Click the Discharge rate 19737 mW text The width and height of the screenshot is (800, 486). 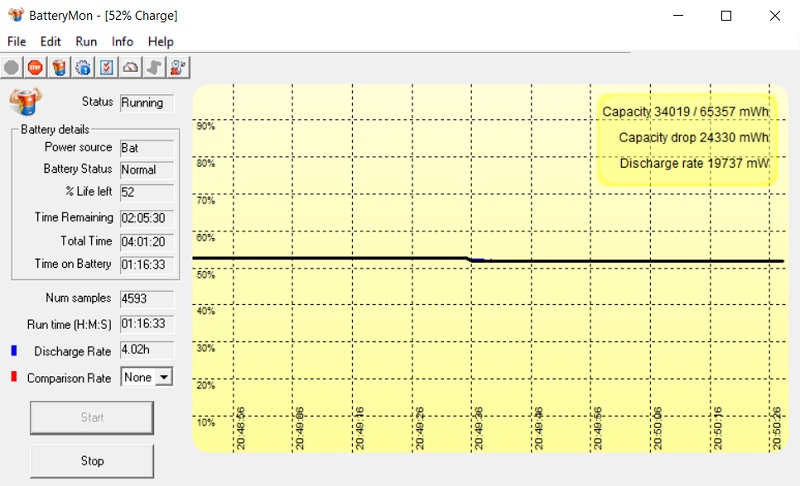(695, 163)
